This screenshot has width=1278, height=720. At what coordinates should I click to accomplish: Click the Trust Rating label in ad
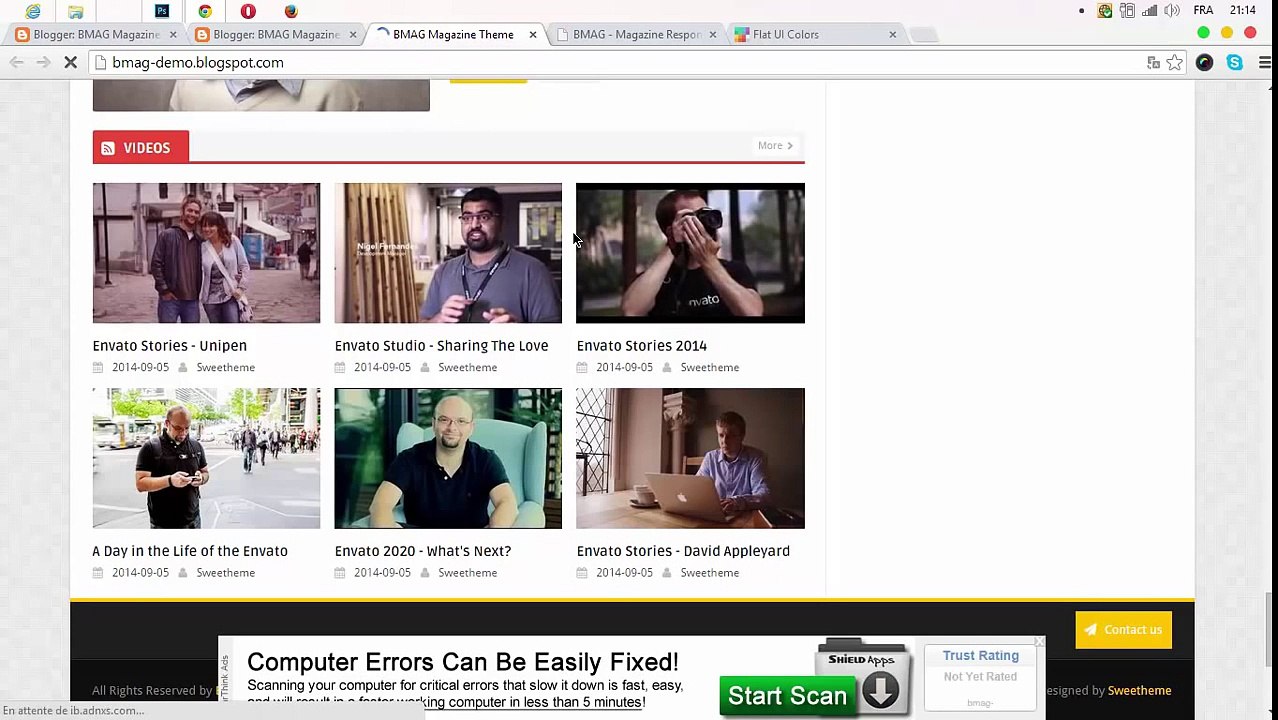click(x=980, y=656)
